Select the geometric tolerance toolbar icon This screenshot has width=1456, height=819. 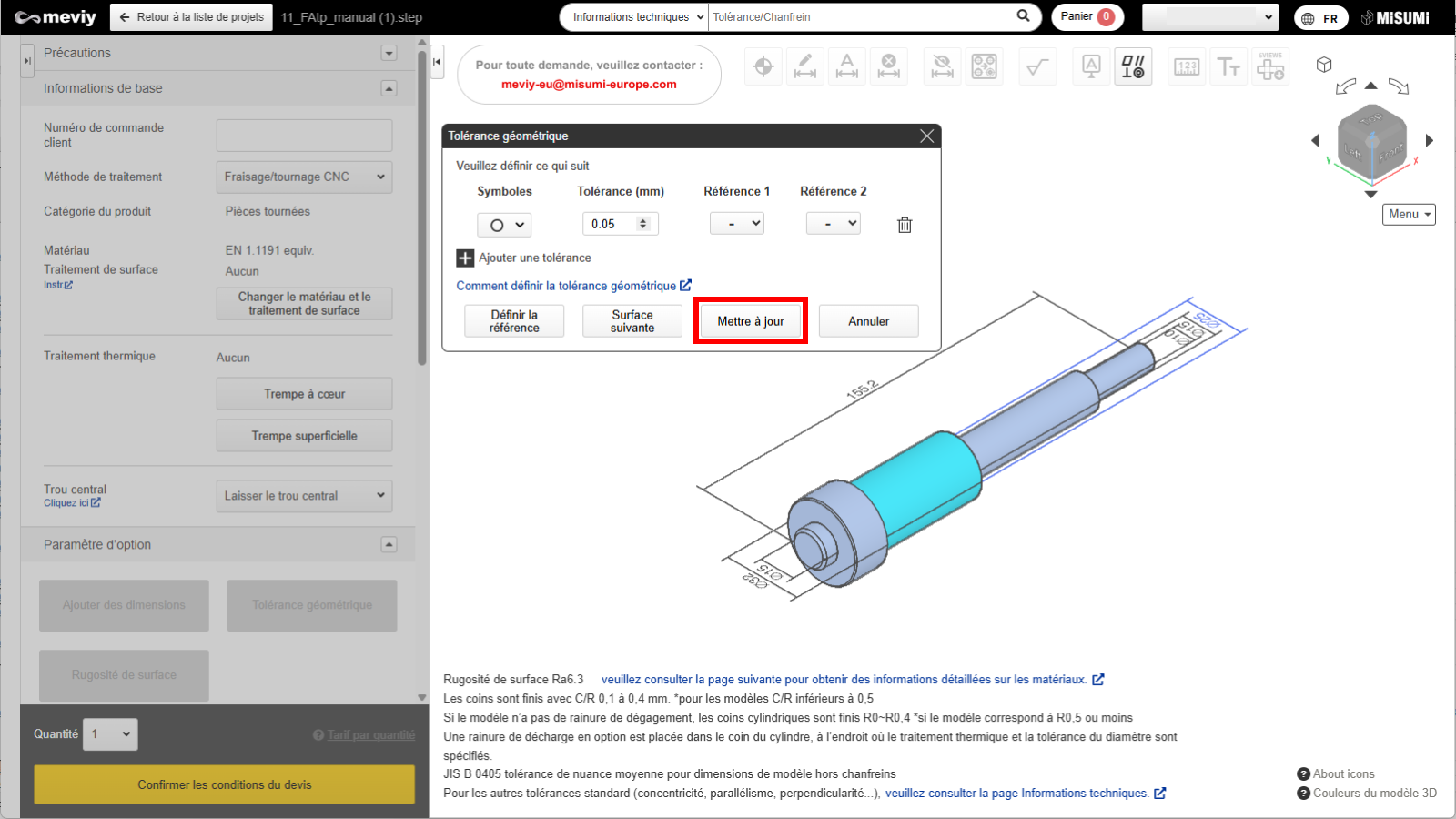1133,66
